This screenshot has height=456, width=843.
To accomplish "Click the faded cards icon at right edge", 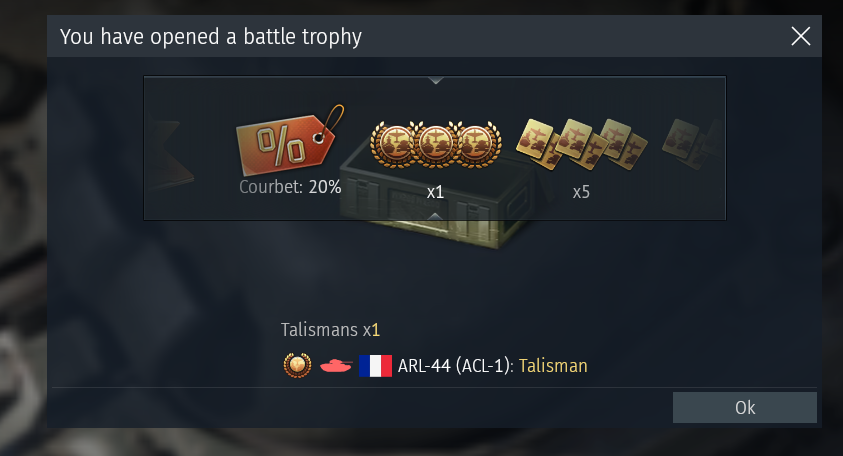I will pyautogui.click(x=693, y=144).
